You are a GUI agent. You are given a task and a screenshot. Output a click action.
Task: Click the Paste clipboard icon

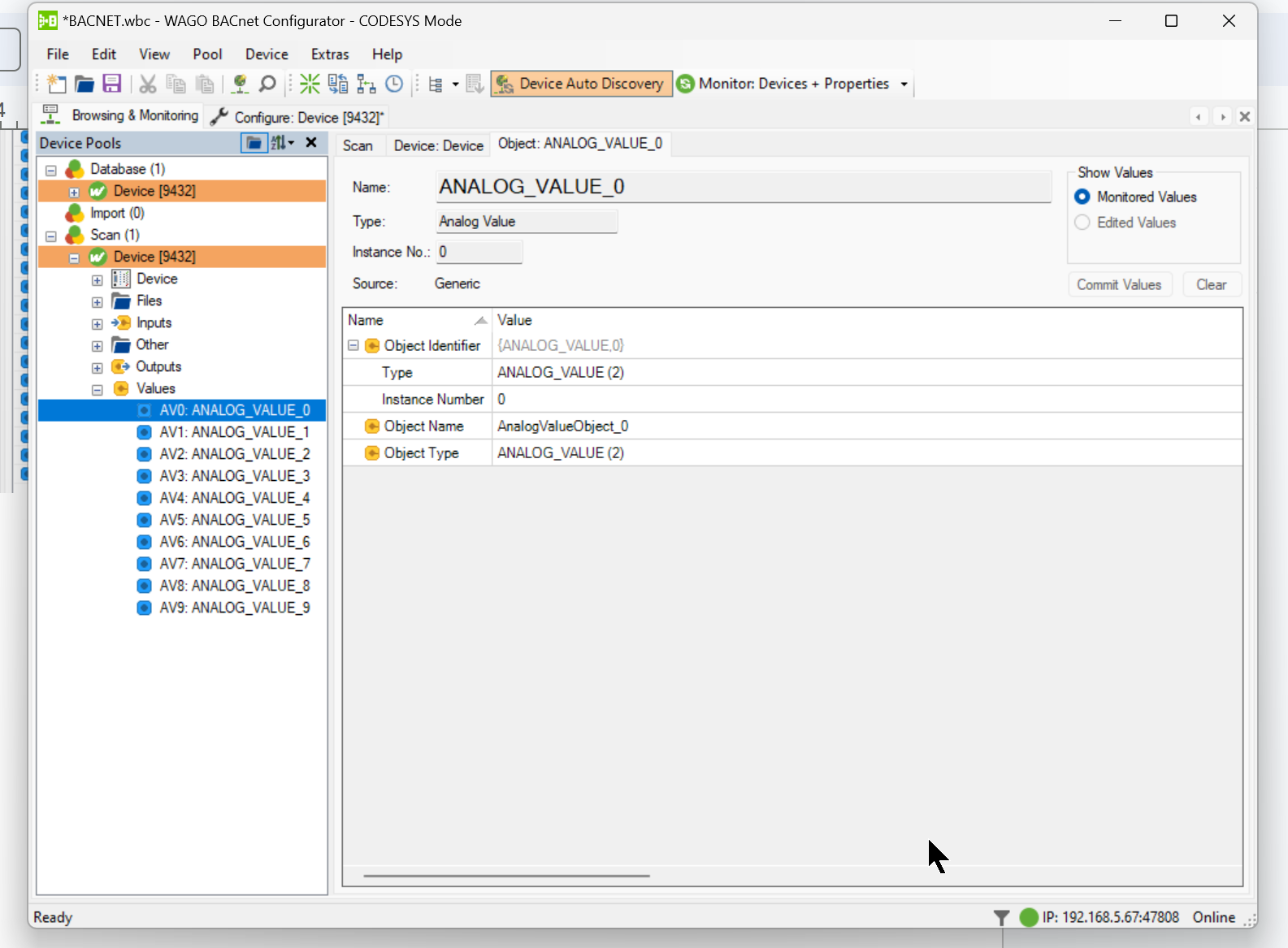click(205, 84)
